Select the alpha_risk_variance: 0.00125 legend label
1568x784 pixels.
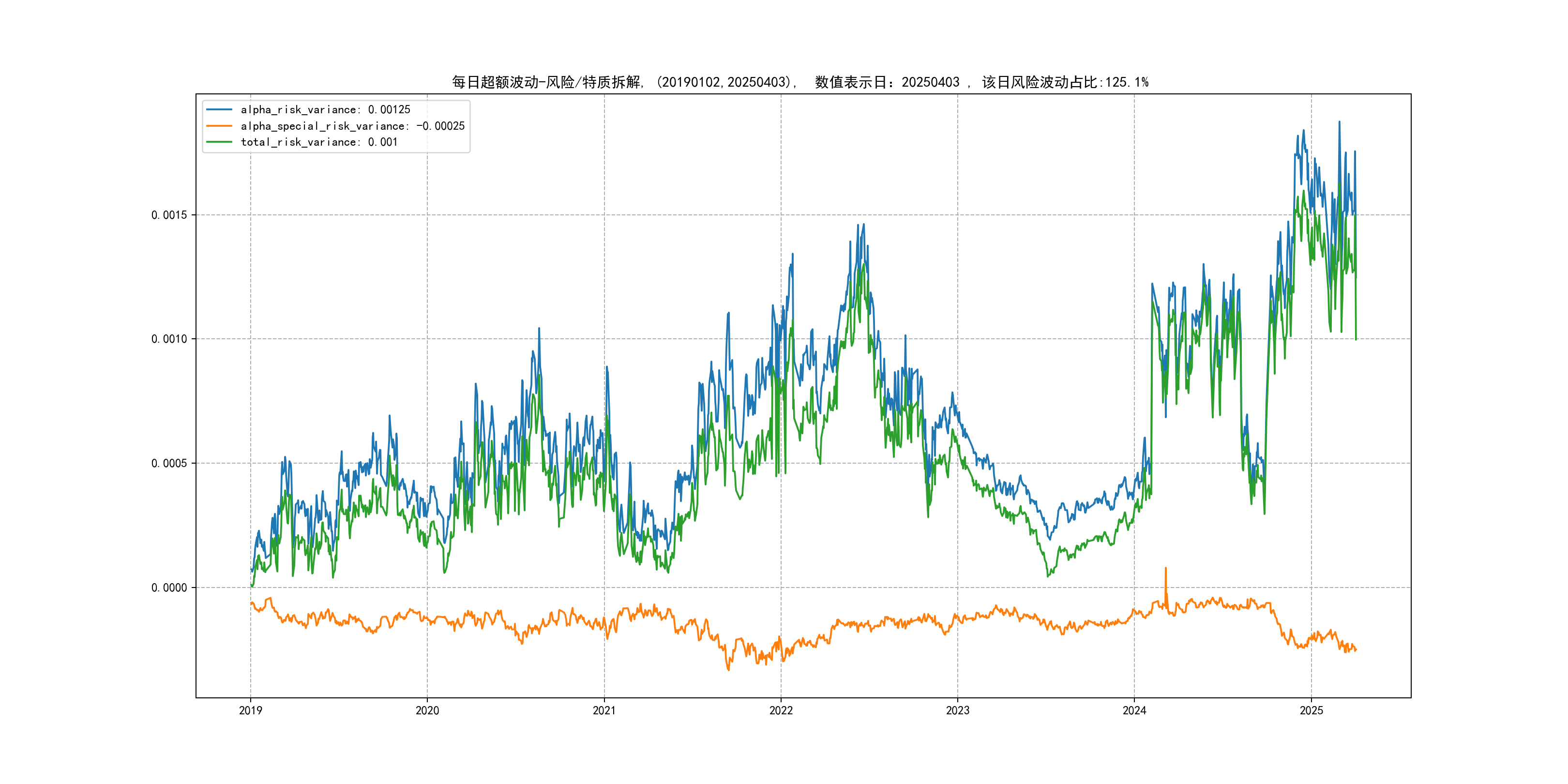pos(325,109)
